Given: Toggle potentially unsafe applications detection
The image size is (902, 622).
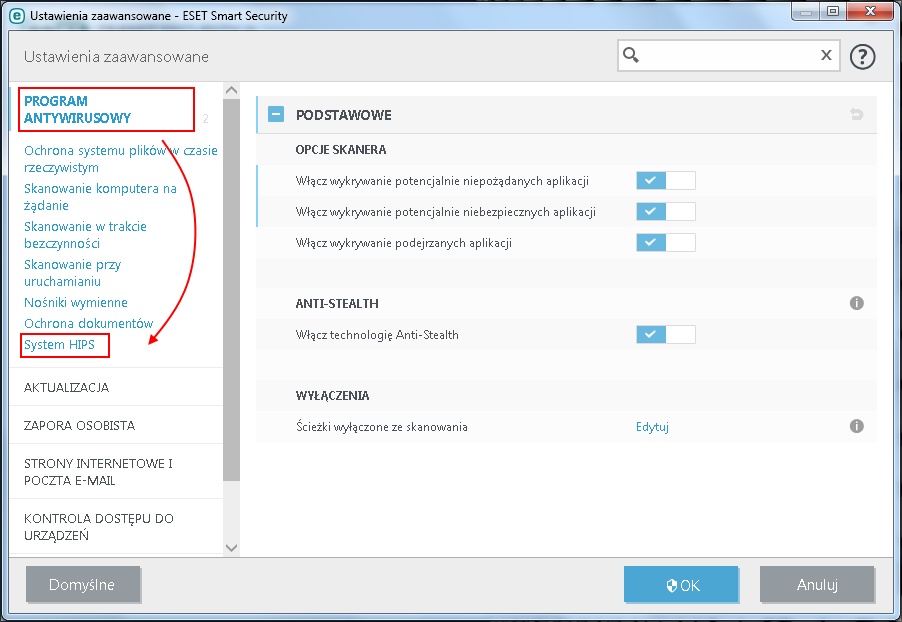Looking at the screenshot, I should pos(665,212).
